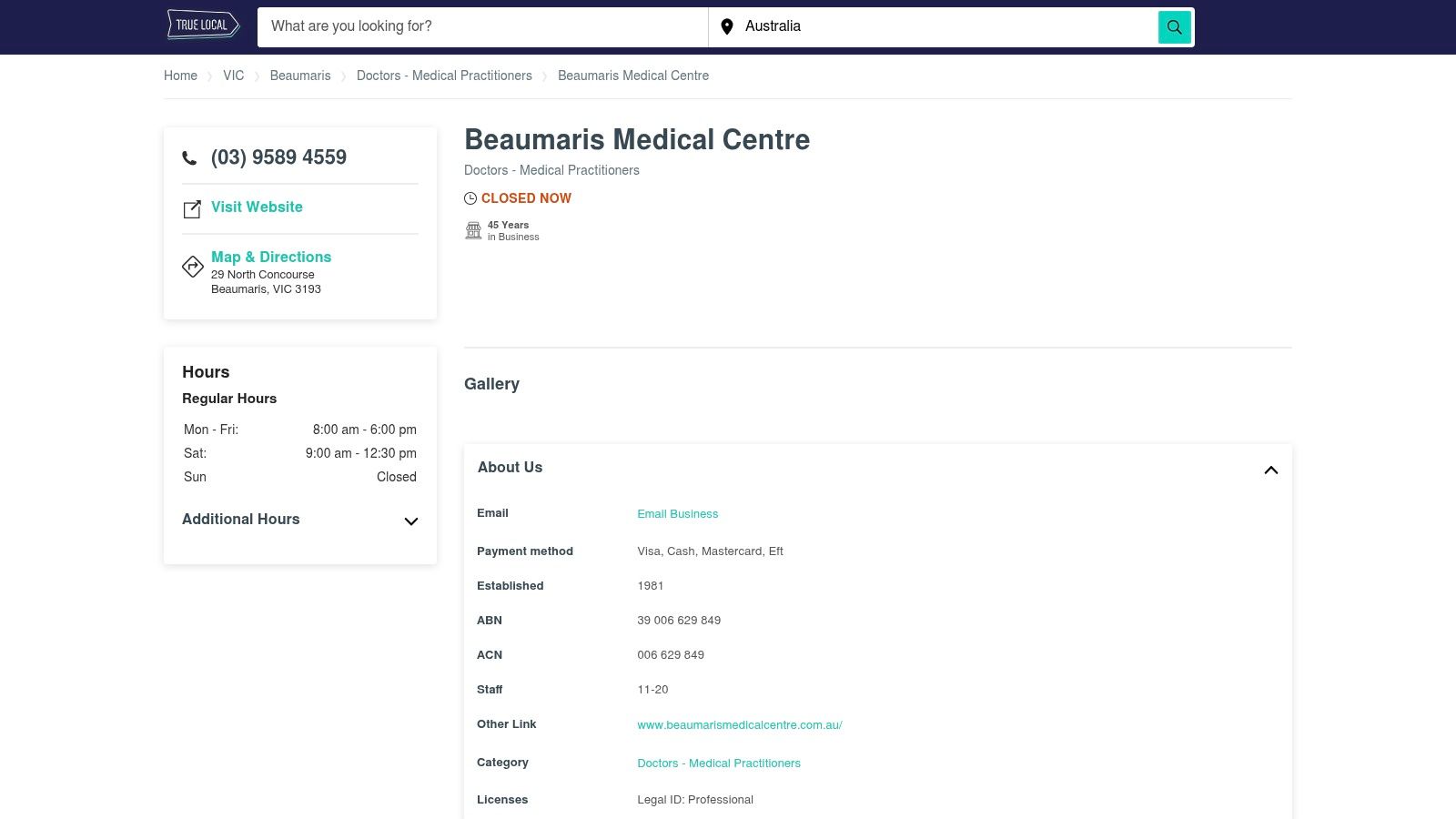Open the Doctors - Medical Practitioners category link
This screenshot has width=1456, height=819.
click(x=719, y=763)
